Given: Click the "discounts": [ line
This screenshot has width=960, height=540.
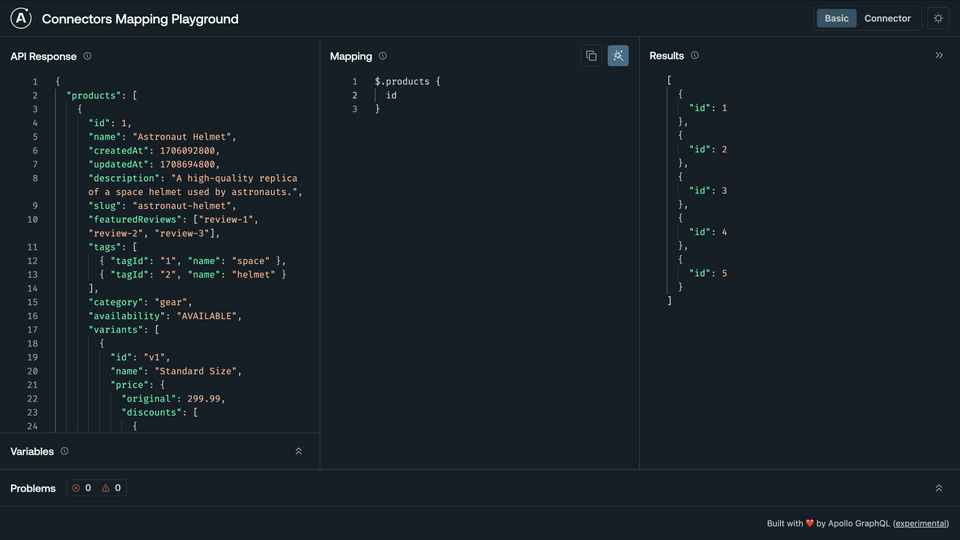Looking at the screenshot, I should 159,412.
